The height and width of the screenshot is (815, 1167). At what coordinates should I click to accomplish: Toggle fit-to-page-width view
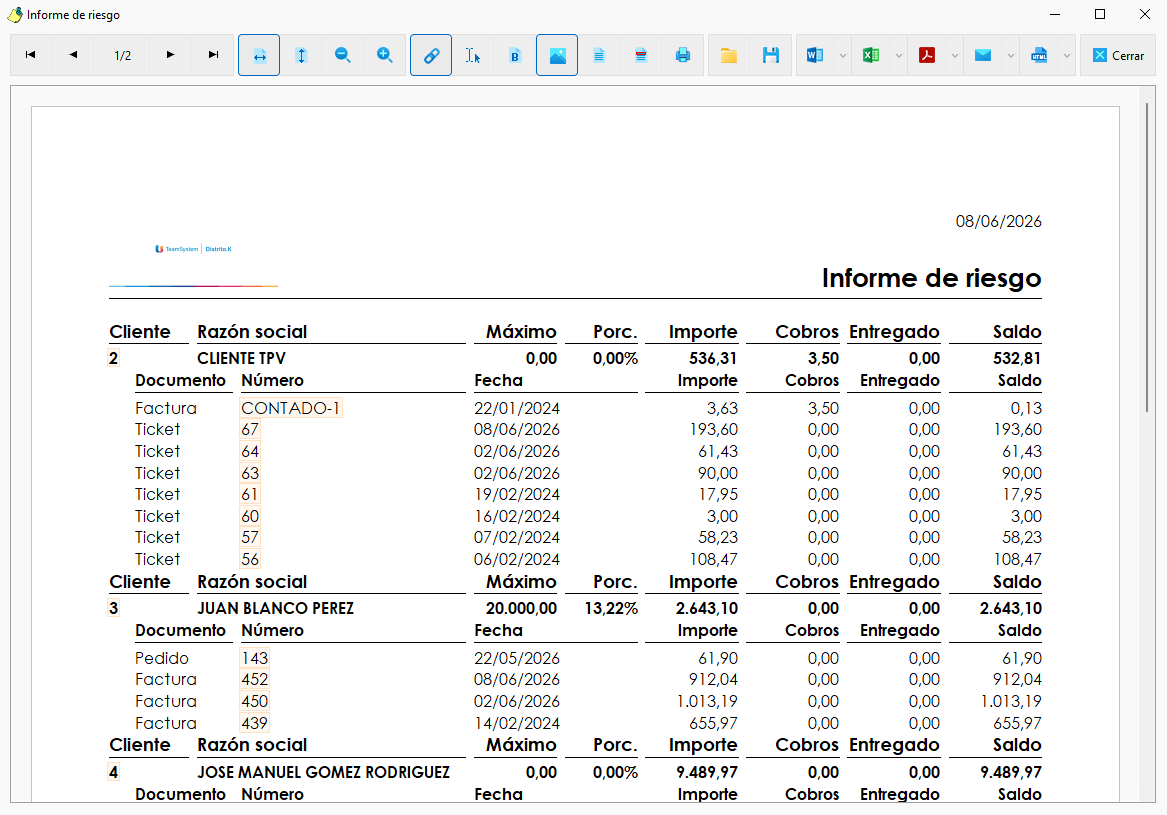tap(259, 55)
